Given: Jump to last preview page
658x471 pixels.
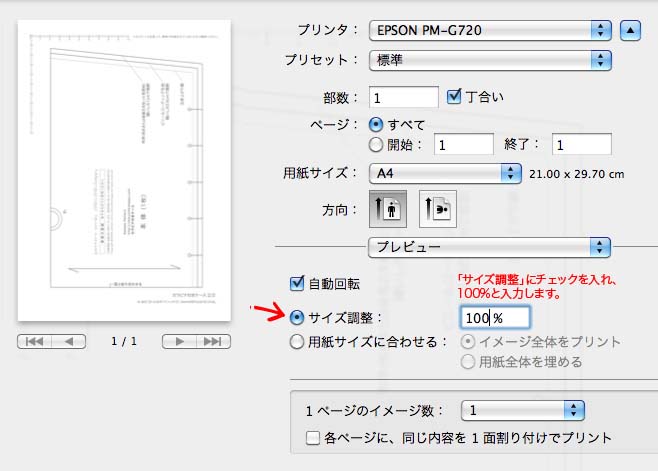Looking at the screenshot, I should click(x=211, y=341).
